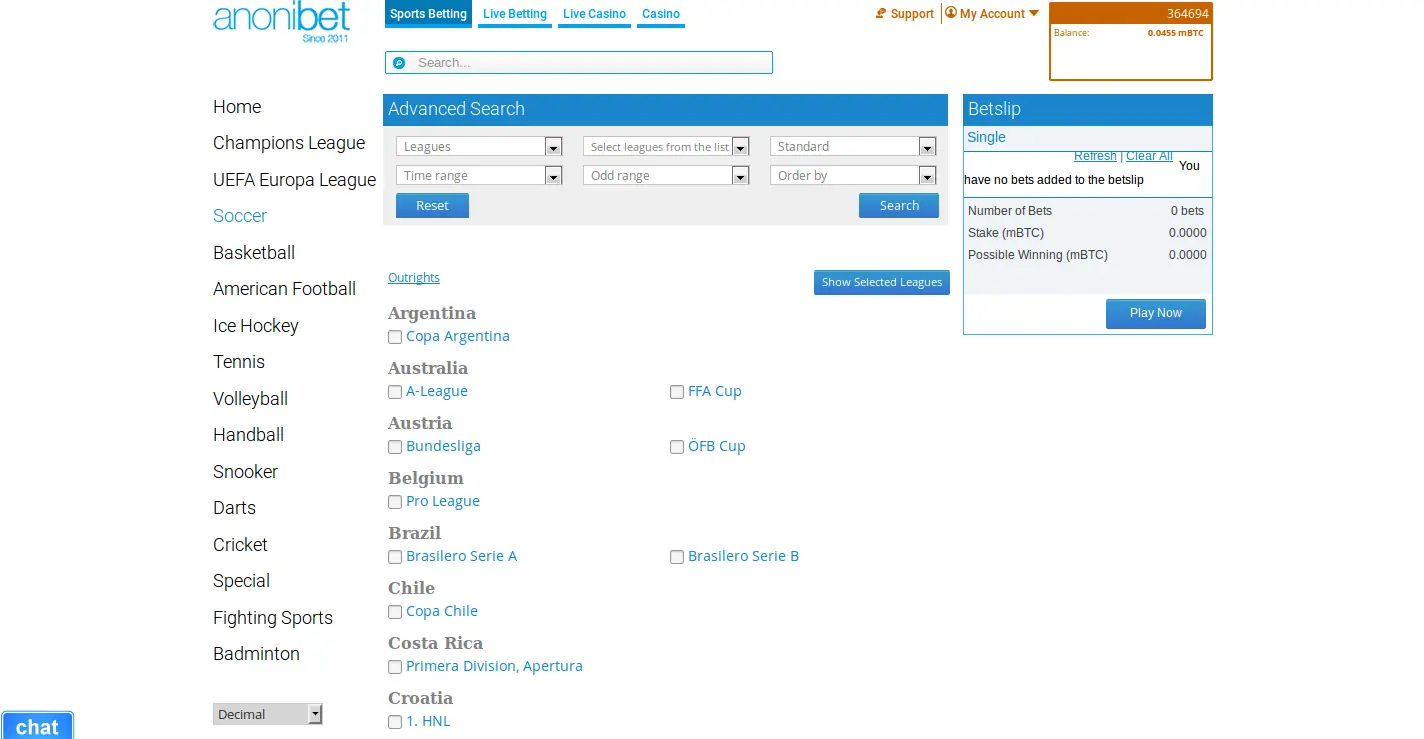Switch to the Sports Betting tab
The width and height of the screenshot is (1424, 739).
point(428,14)
